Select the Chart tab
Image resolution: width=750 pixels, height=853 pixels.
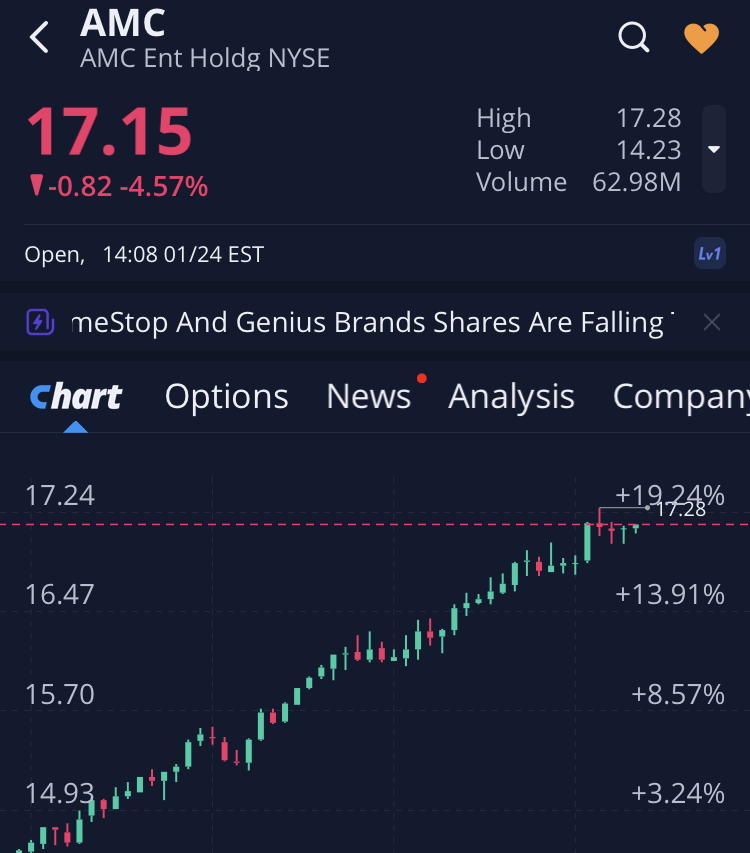[x=76, y=397]
